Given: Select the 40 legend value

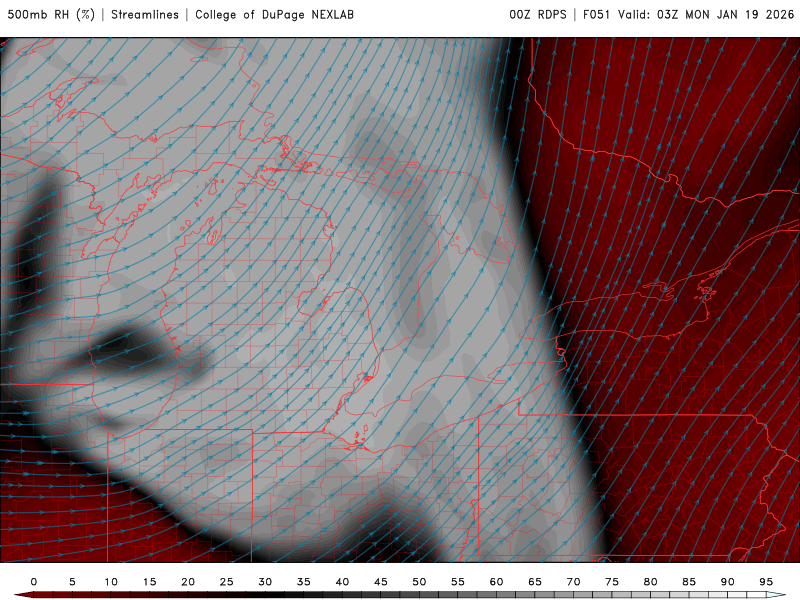Looking at the screenshot, I should click(342, 582).
